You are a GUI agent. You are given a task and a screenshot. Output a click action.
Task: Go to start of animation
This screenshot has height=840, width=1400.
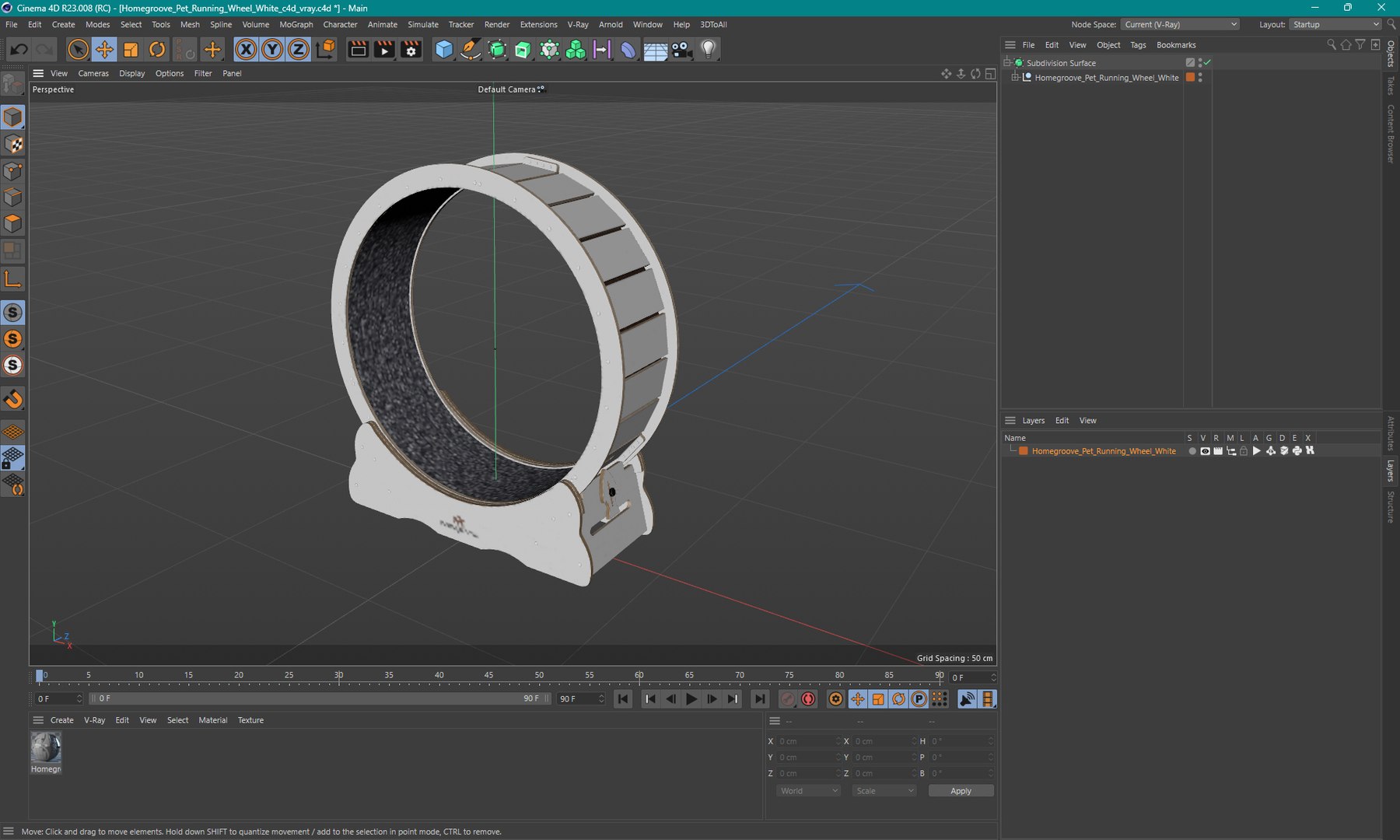click(623, 699)
